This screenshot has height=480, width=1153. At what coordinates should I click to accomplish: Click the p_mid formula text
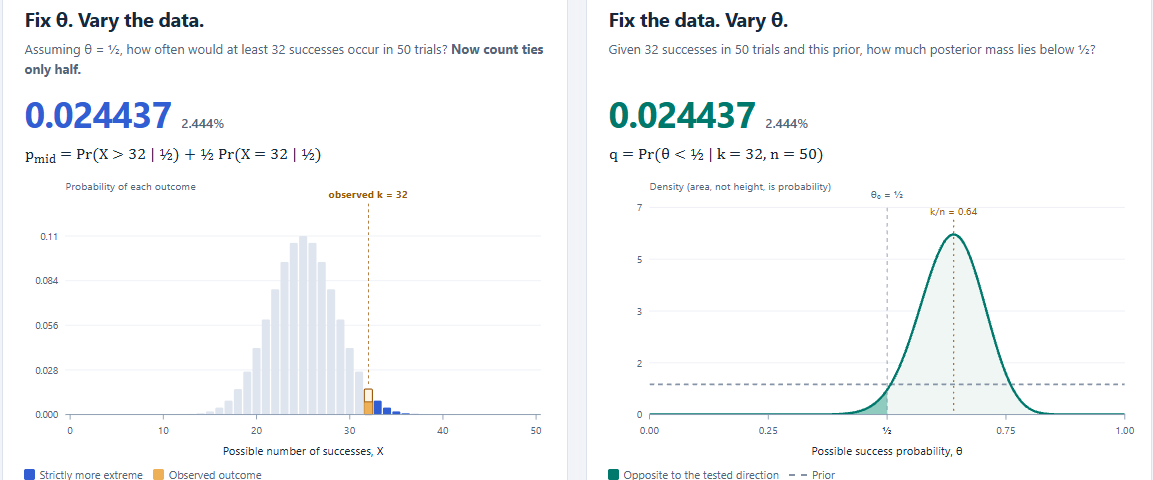click(173, 155)
